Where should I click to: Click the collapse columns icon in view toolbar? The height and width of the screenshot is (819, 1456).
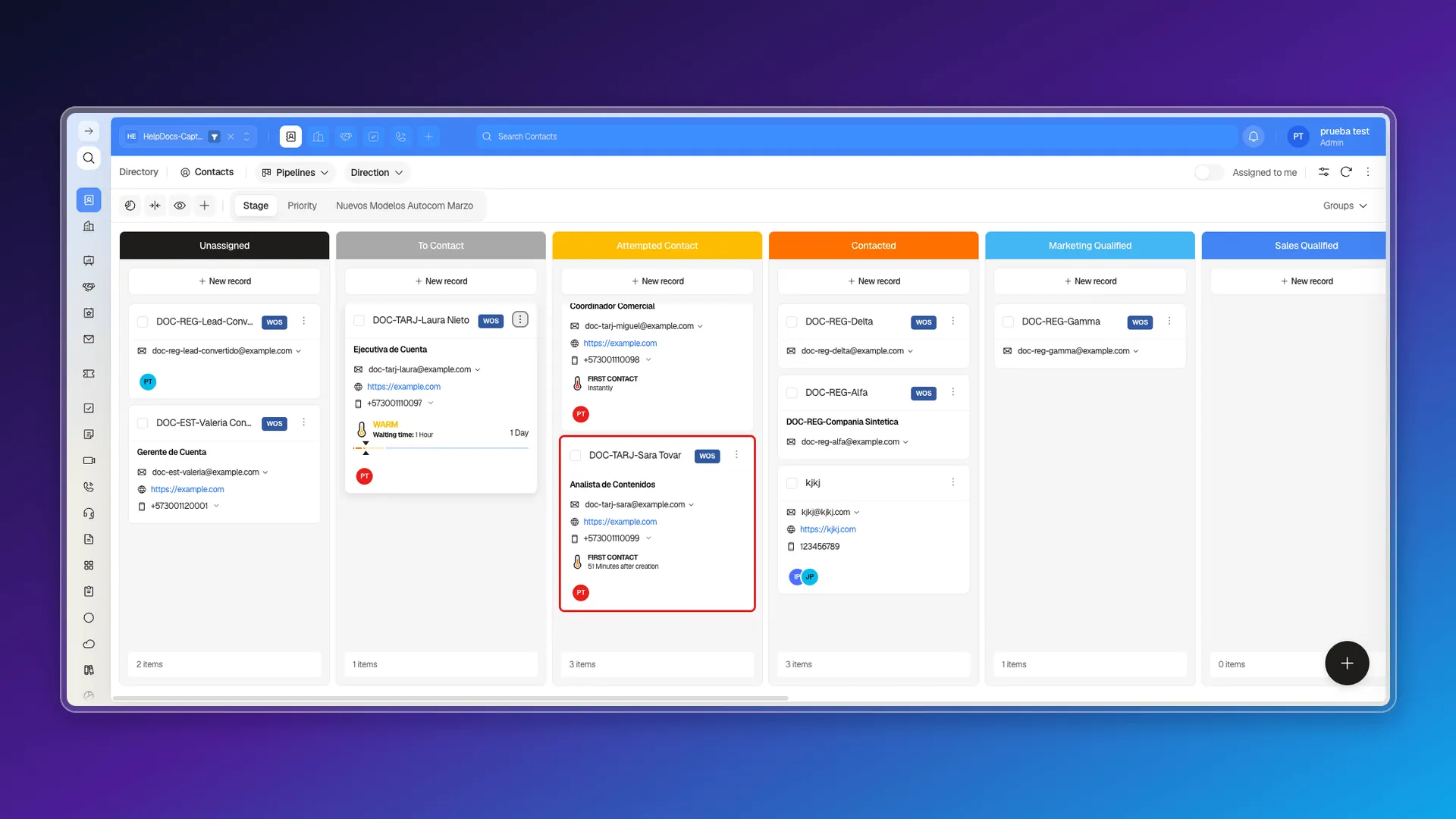click(155, 206)
